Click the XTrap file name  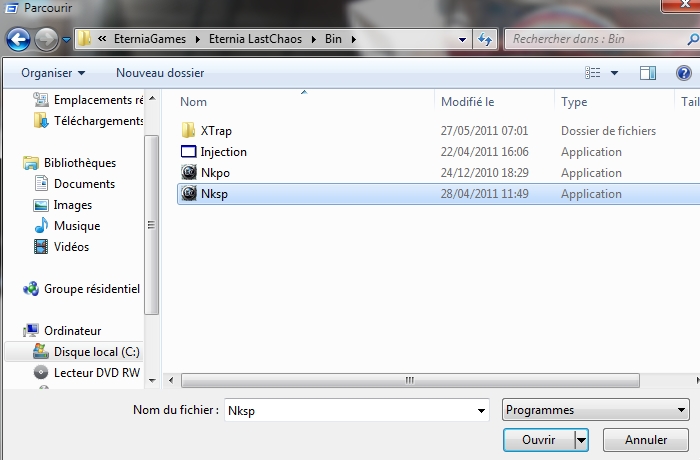click(216, 131)
